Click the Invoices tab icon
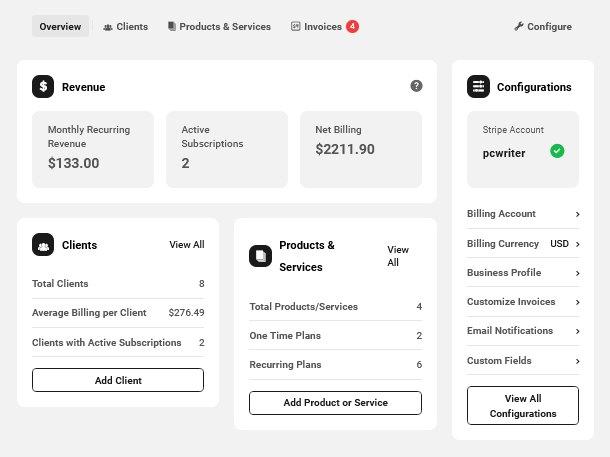Viewport: 610px width, 457px height. coord(296,26)
